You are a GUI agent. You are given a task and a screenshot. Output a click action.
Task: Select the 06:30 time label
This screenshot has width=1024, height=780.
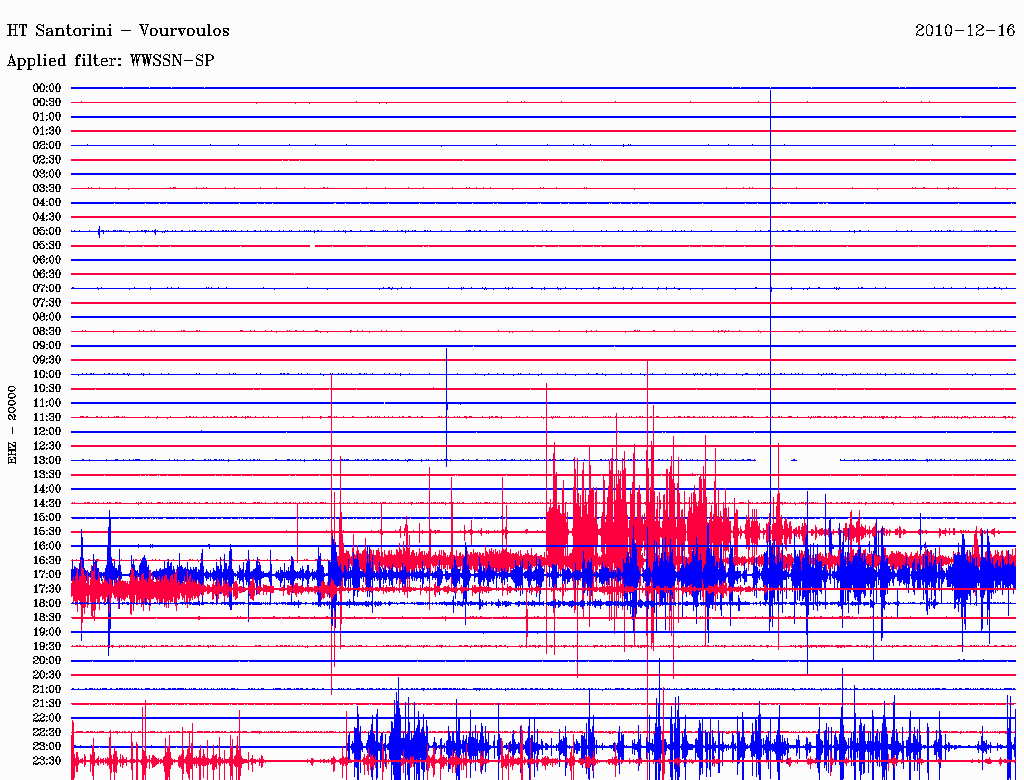pyautogui.click(x=47, y=274)
